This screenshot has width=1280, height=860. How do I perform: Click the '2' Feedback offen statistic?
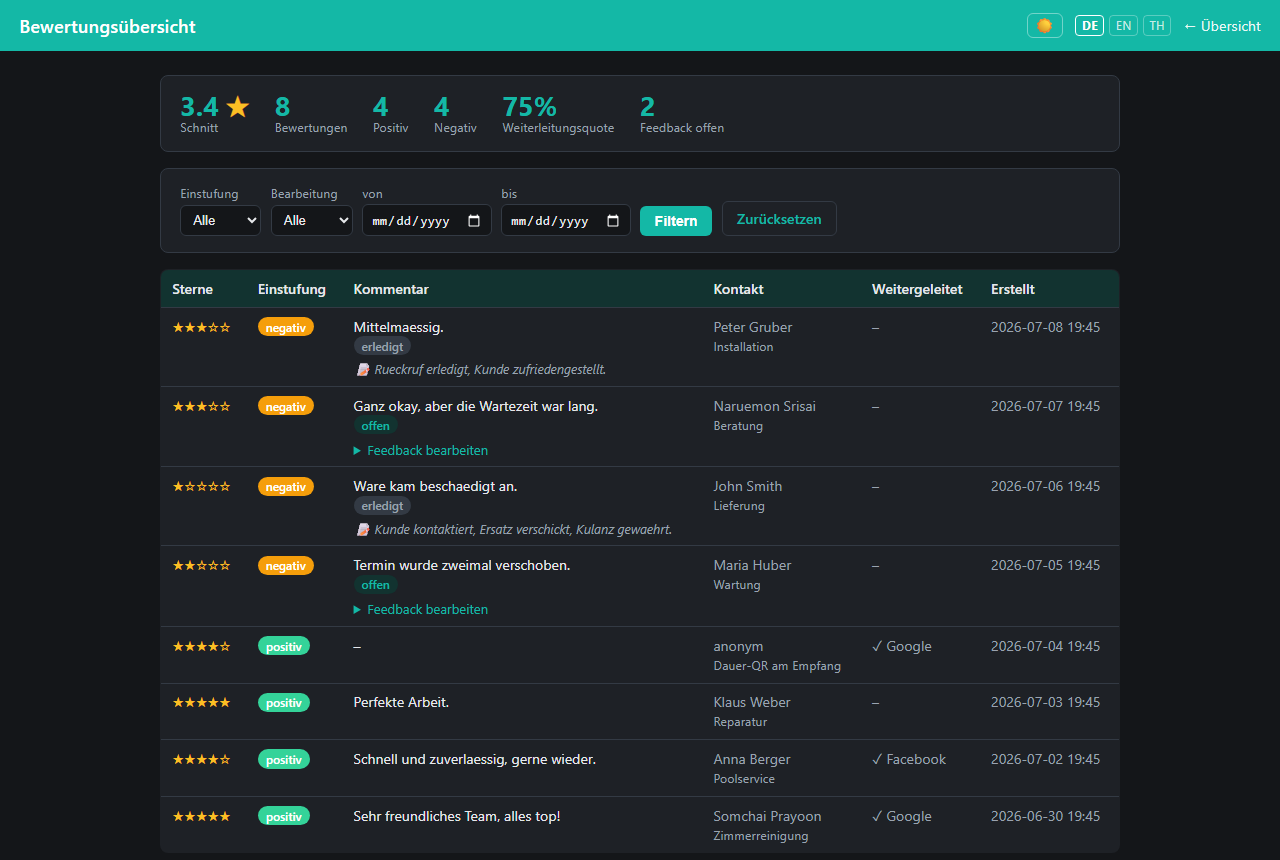click(x=648, y=107)
